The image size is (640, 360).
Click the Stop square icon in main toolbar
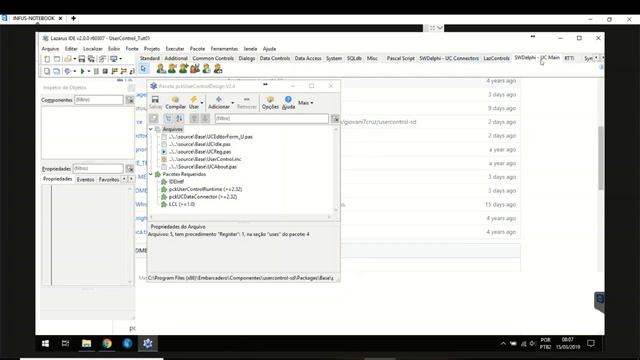[105, 71]
